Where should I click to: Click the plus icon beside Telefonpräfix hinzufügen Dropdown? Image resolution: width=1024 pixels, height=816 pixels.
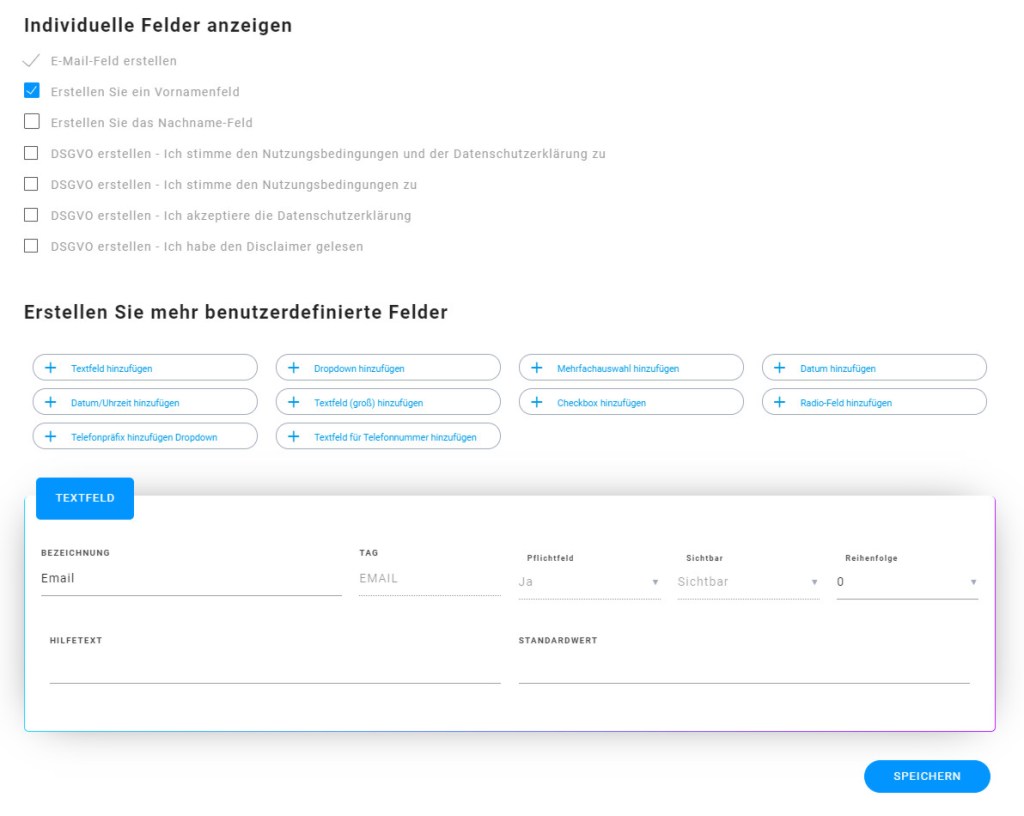(50, 437)
